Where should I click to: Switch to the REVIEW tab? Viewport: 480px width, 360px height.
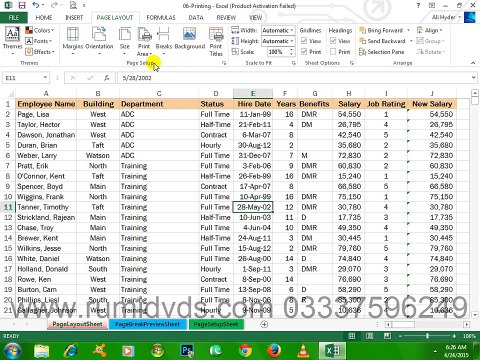point(226,18)
